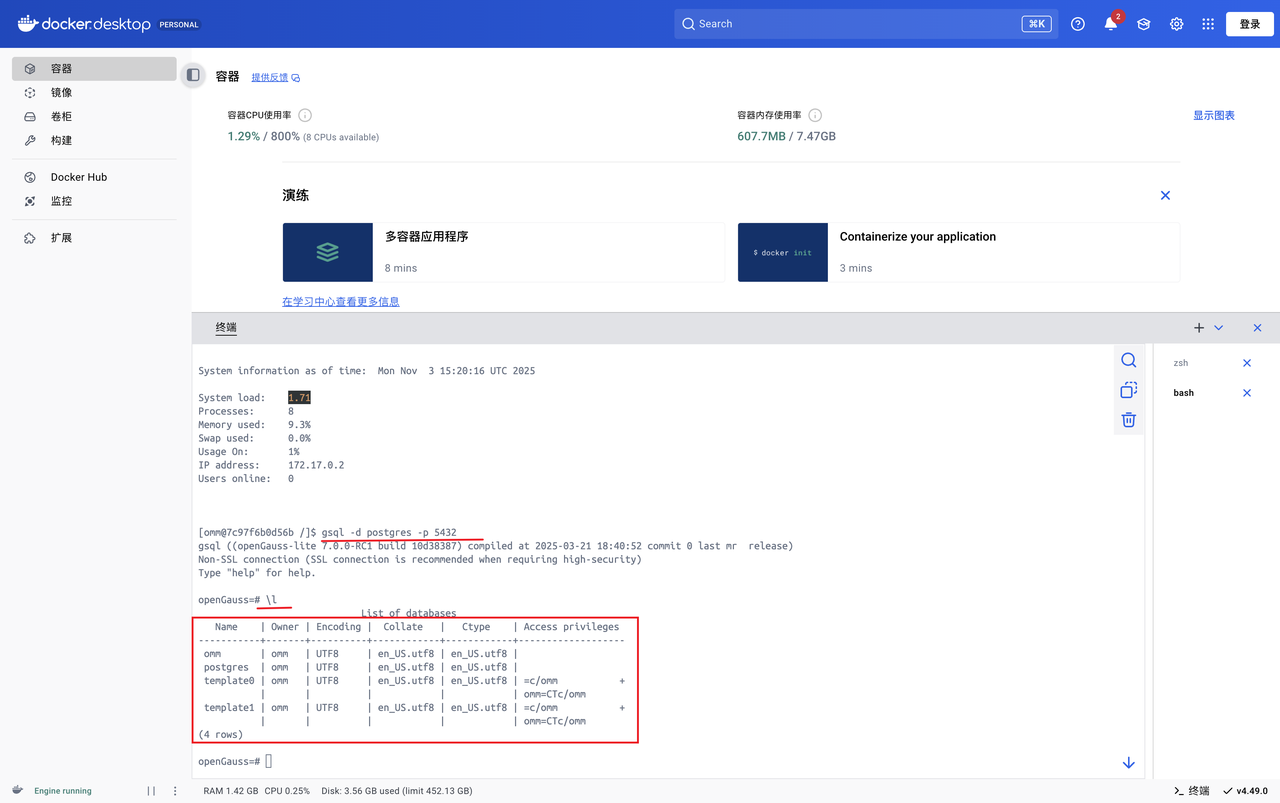
Task: Open the apps grid icon in header
Action: click(1208, 24)
